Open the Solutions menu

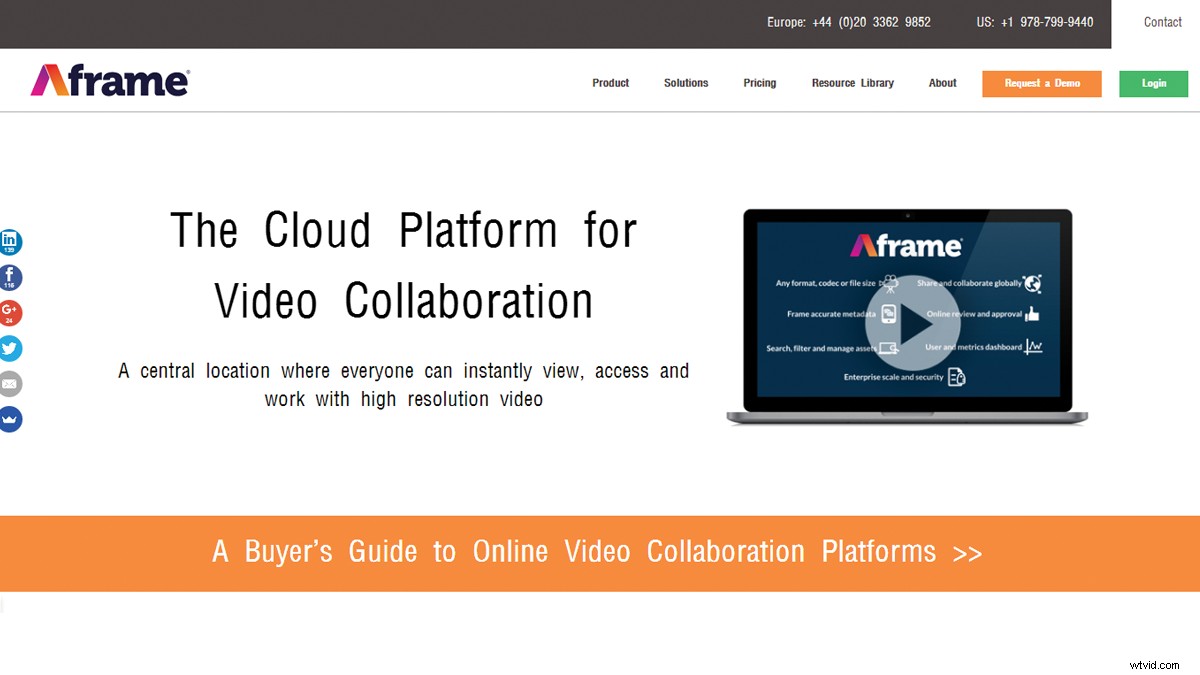point(685,84)
